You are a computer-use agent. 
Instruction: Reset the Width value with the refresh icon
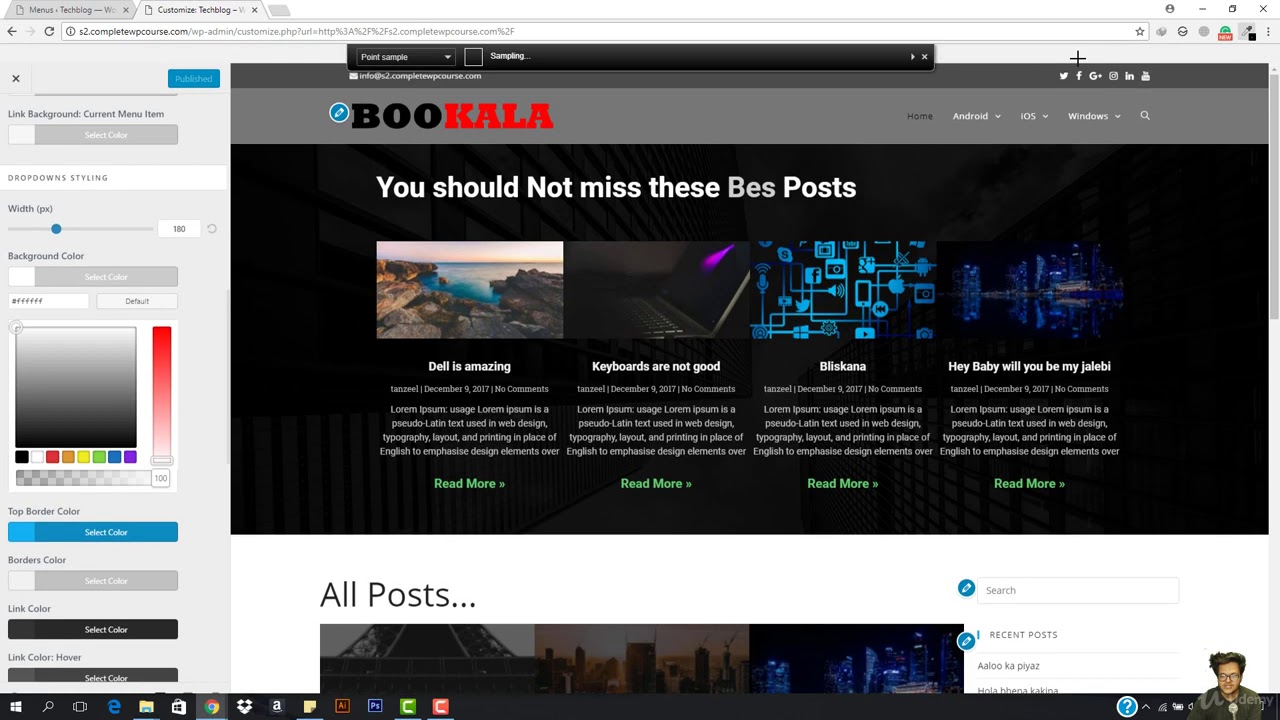pyautogui.click(x=212, y=229)
